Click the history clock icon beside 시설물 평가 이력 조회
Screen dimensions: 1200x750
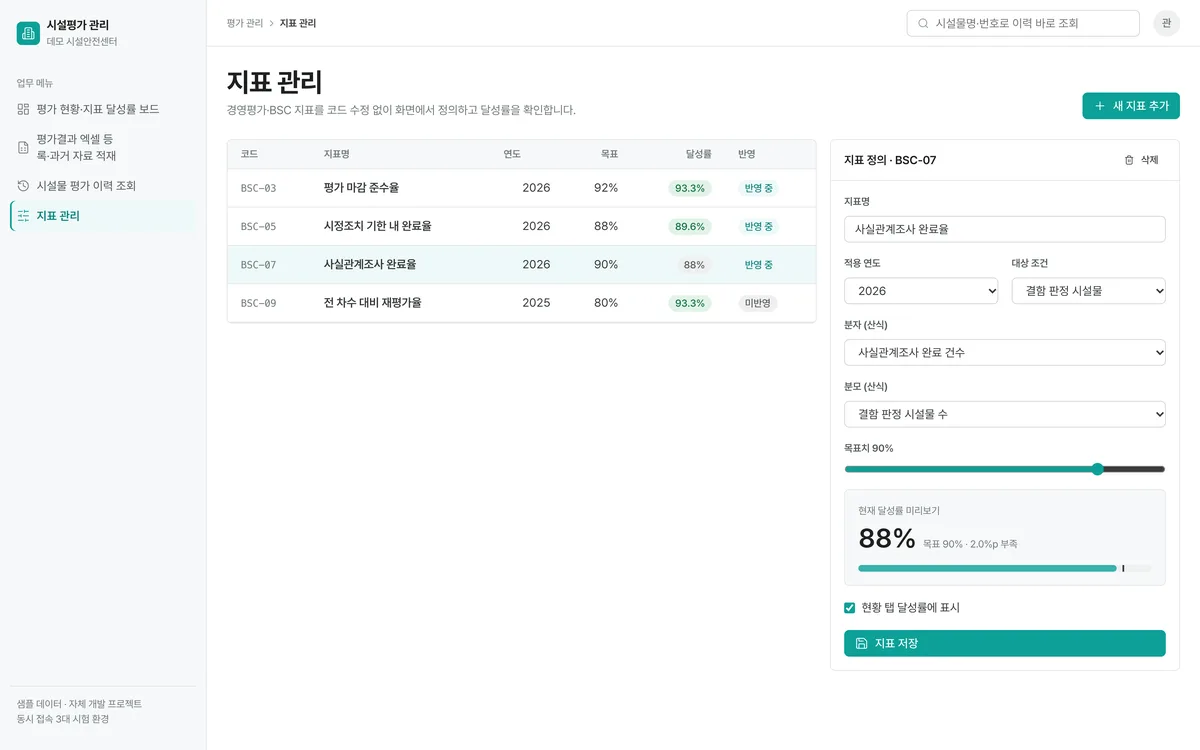tap(23, 186)
